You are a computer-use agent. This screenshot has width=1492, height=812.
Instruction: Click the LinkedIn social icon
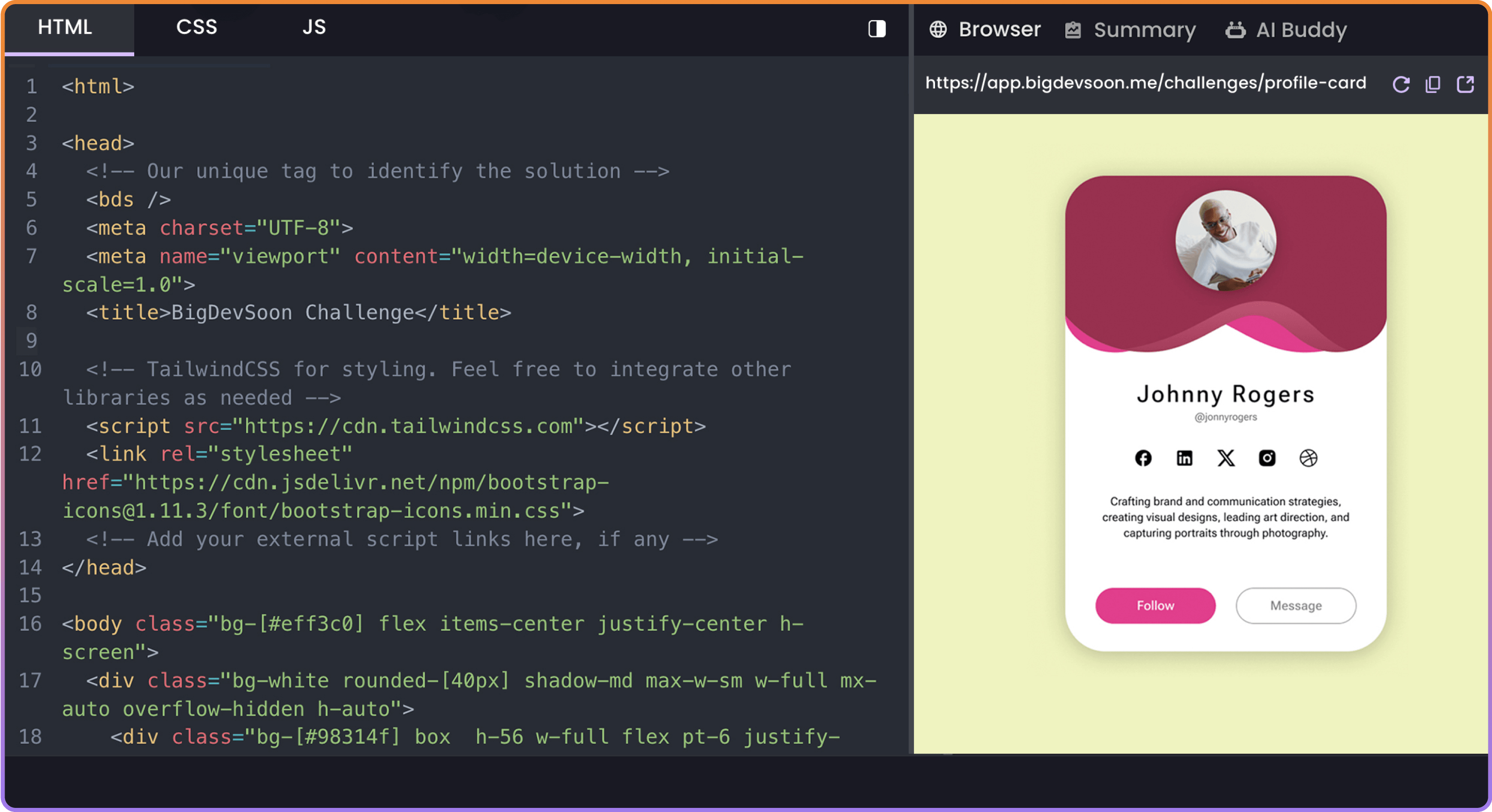coord(1184,458)
